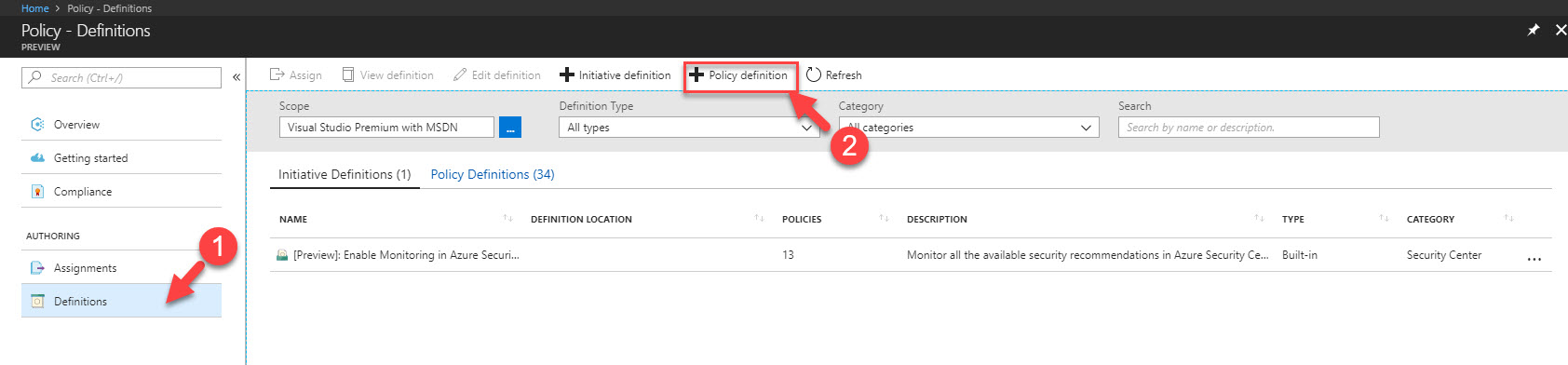The image size is (1568, 365).
Task: Close the Policy Definitions blade
Action: 1561,30
